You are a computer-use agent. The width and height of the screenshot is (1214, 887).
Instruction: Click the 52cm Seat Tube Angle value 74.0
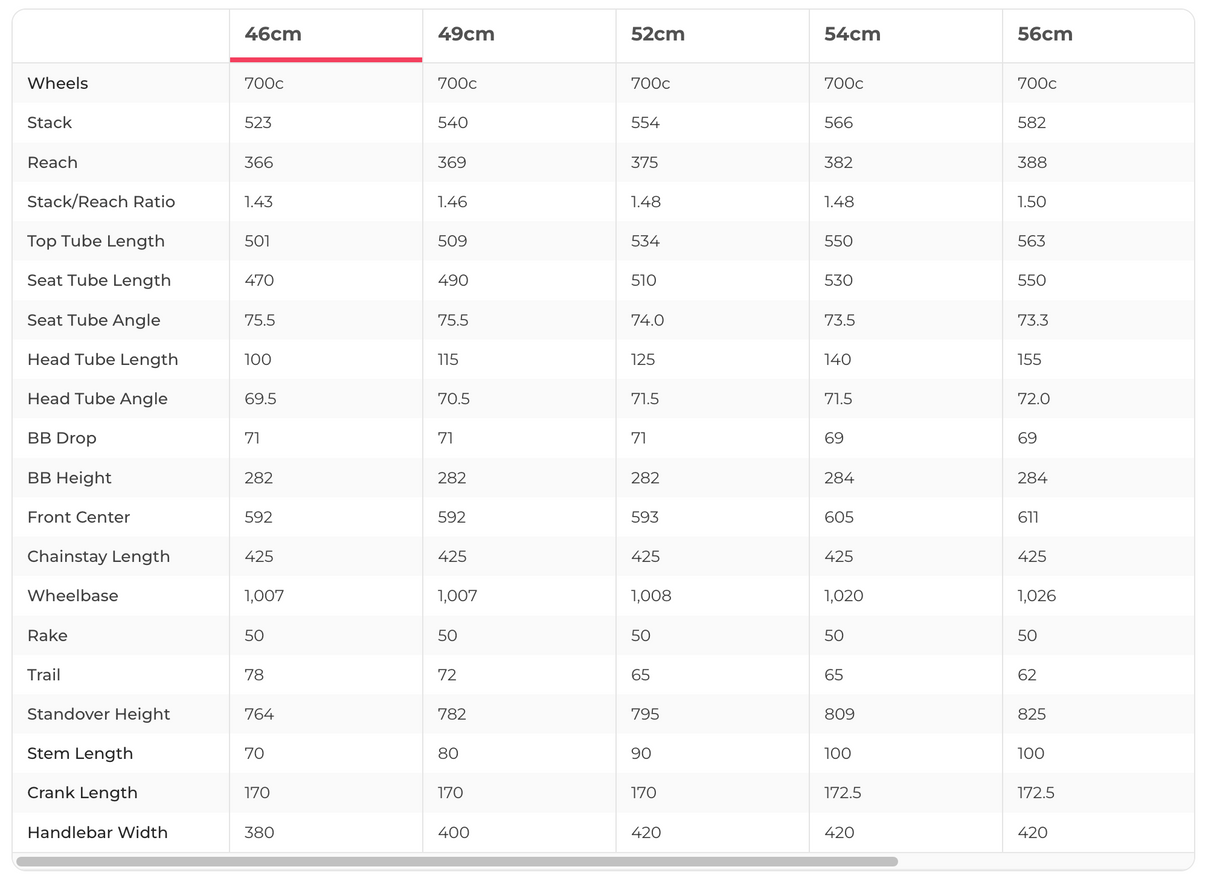tap(648, 320)
